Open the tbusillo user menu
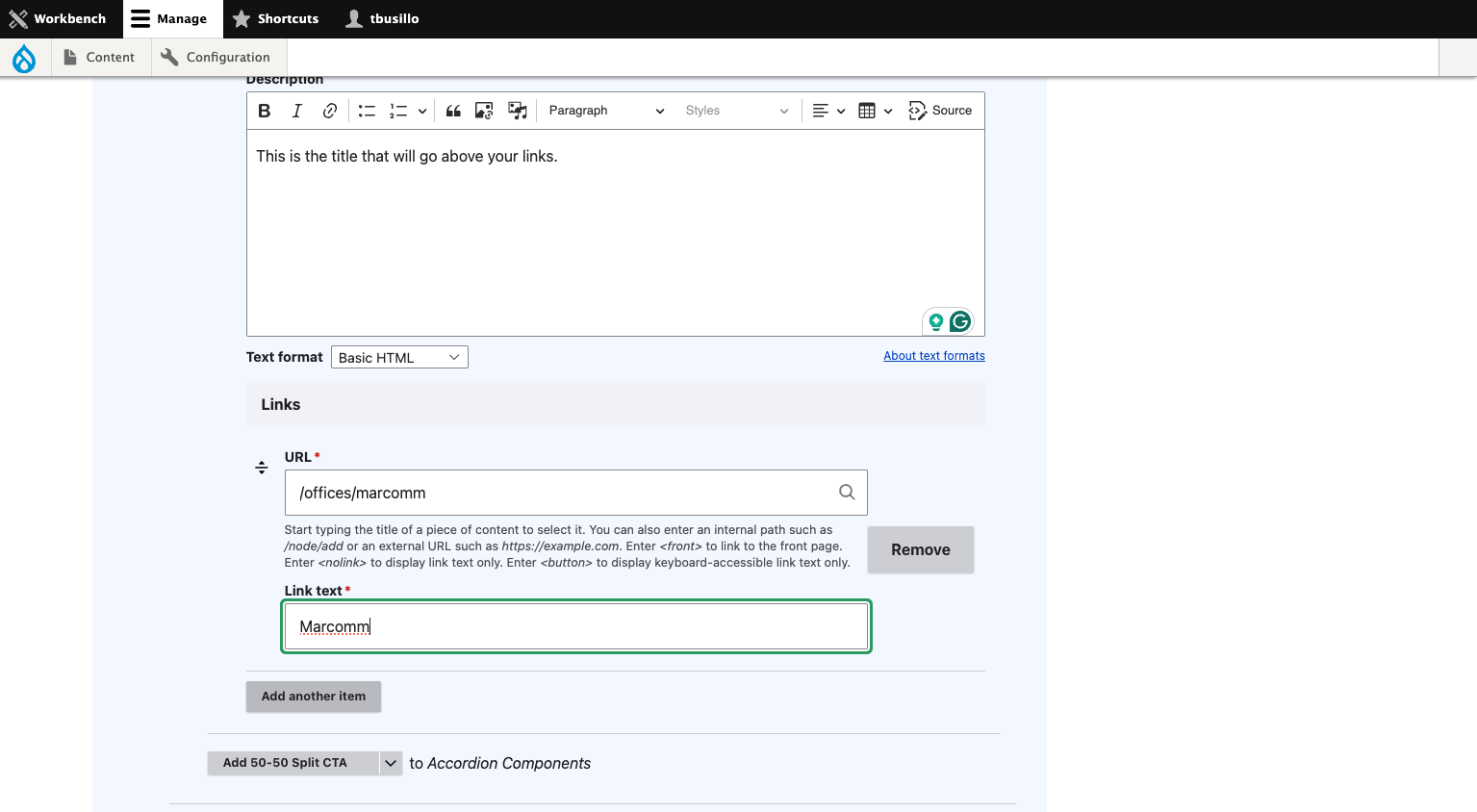Viewport: 1477px width, 812px height. coord(383,19)
